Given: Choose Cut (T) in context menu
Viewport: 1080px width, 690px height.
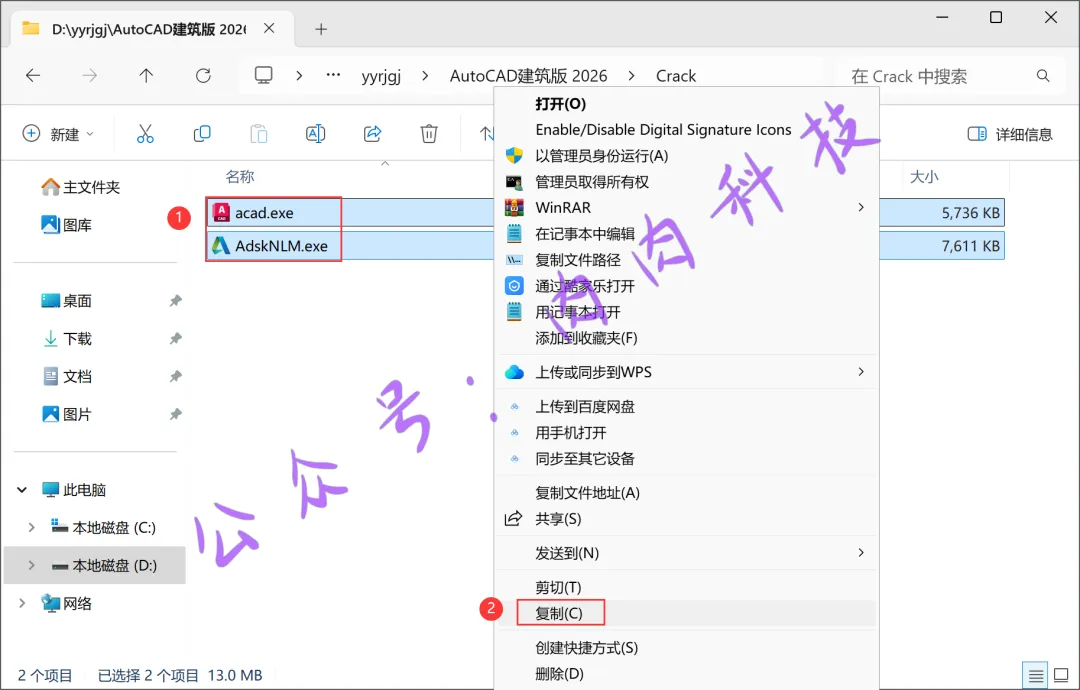Looking at the screenshot, I should pos(686,587).
